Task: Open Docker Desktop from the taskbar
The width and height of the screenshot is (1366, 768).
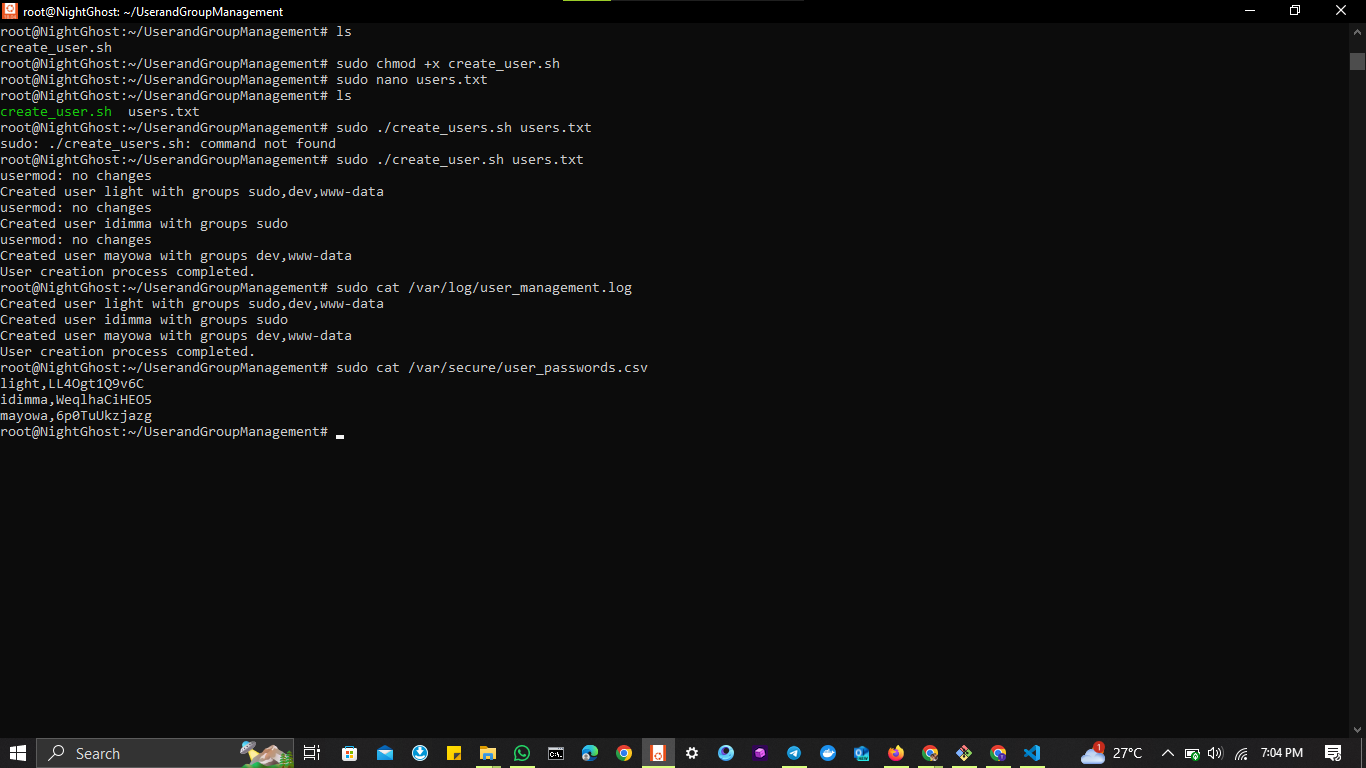Action: click(828, 753)
